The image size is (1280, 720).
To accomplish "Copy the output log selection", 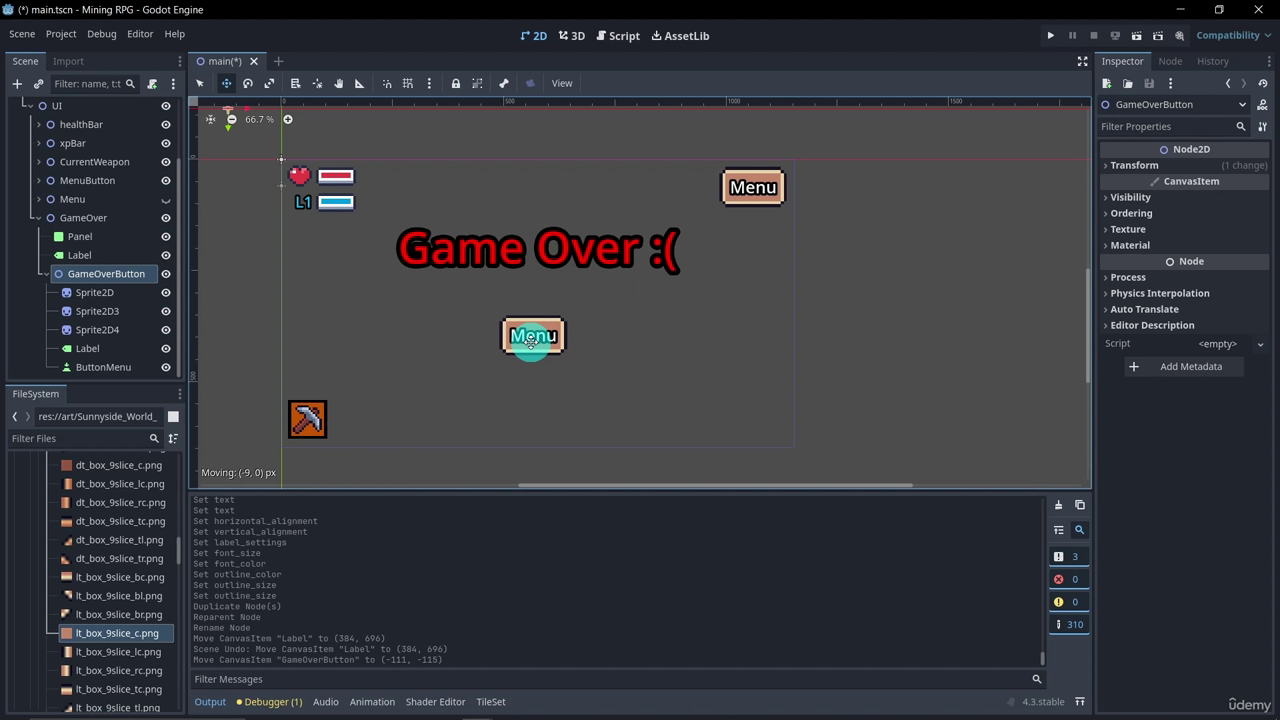I will [1079, 505].
